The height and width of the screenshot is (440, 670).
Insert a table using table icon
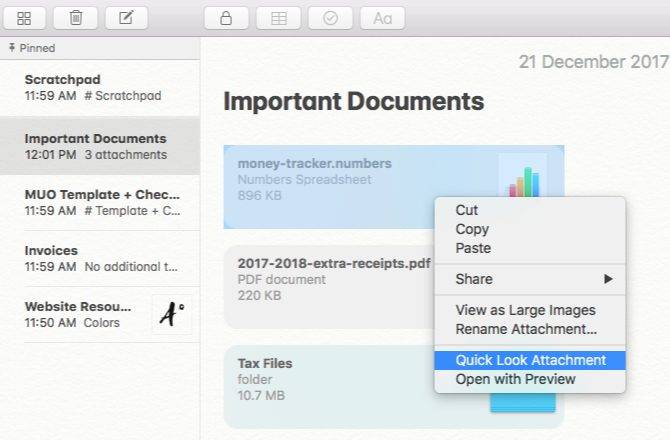pyautogui.click(x=277, y=17)
